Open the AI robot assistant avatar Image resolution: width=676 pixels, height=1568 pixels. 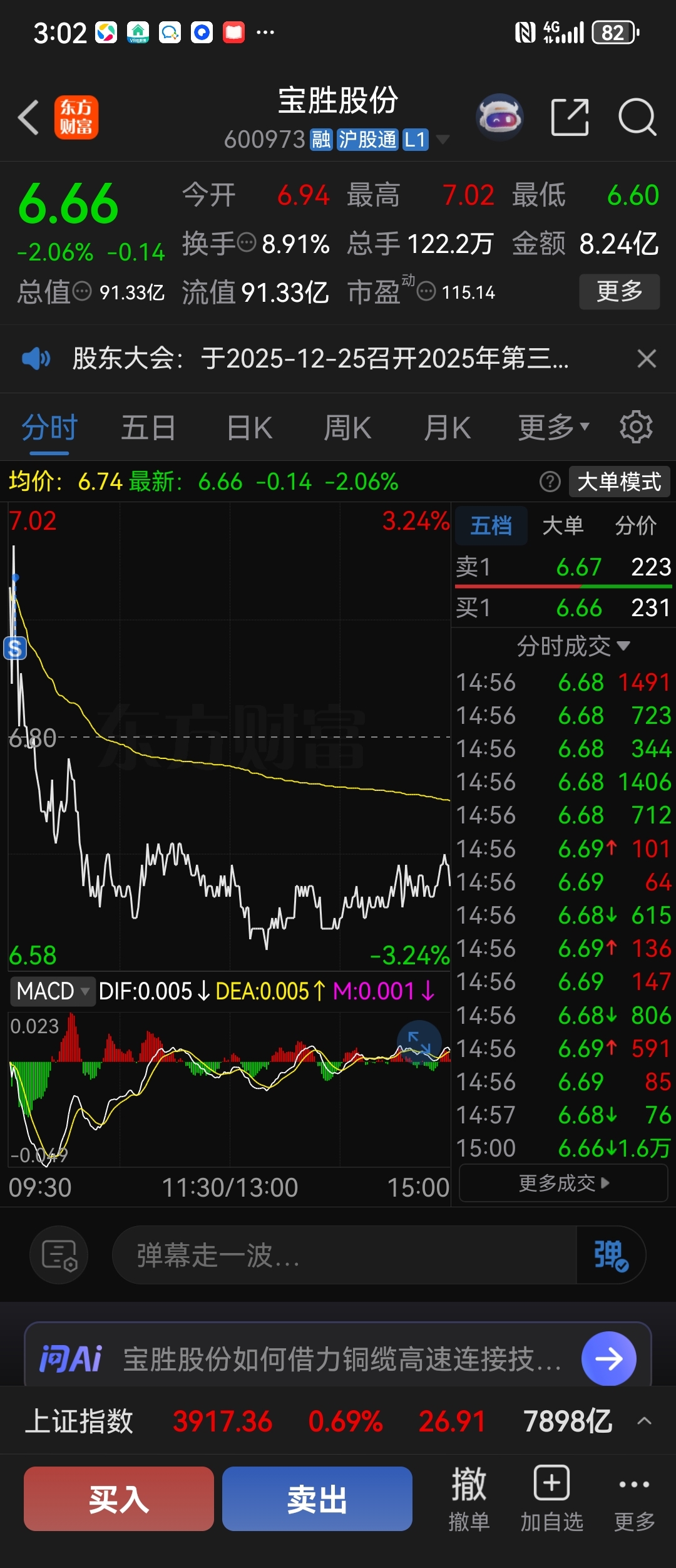tap(499, 116)
